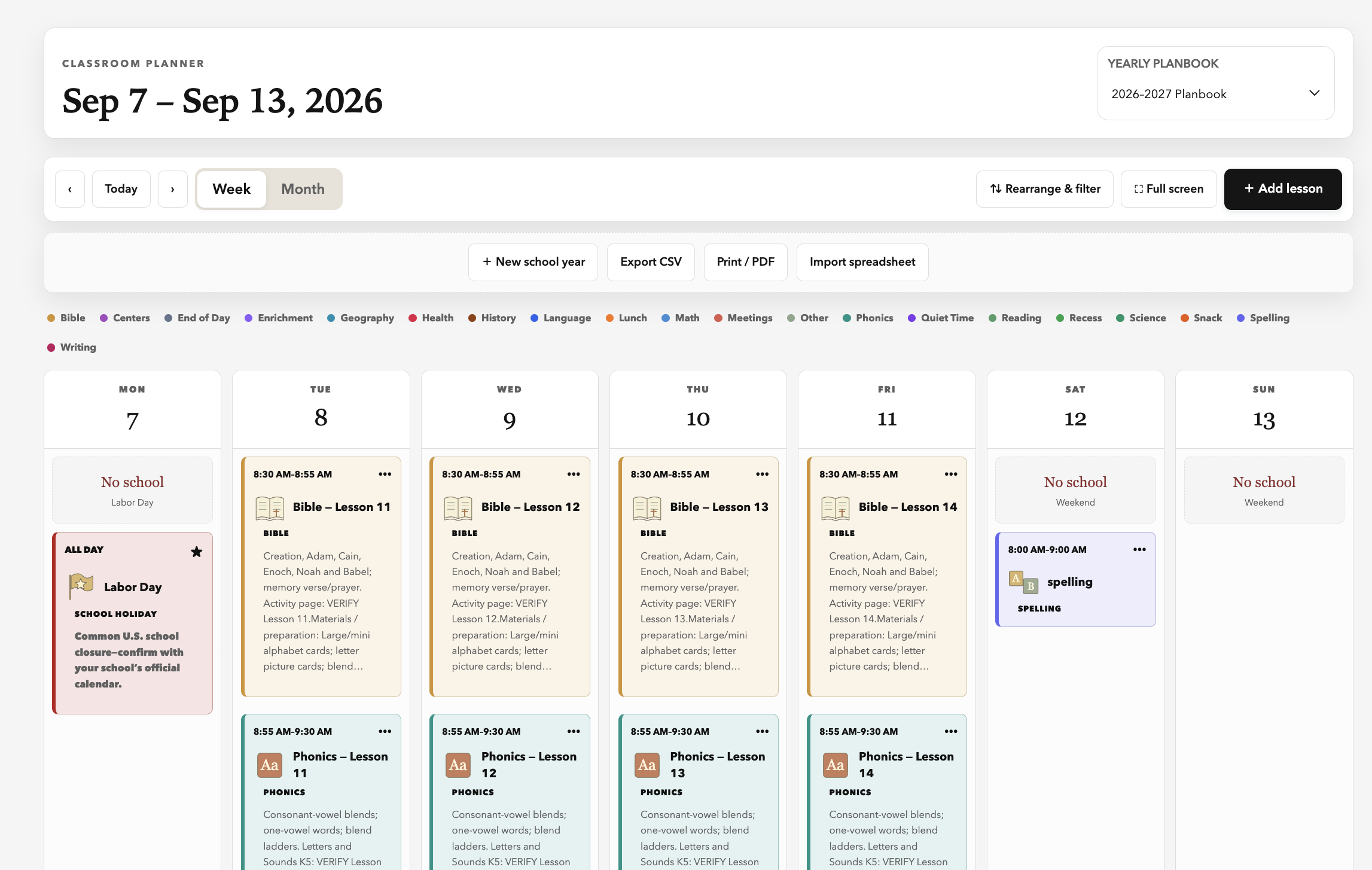Click the Health legend color dot

click(413, 318)
